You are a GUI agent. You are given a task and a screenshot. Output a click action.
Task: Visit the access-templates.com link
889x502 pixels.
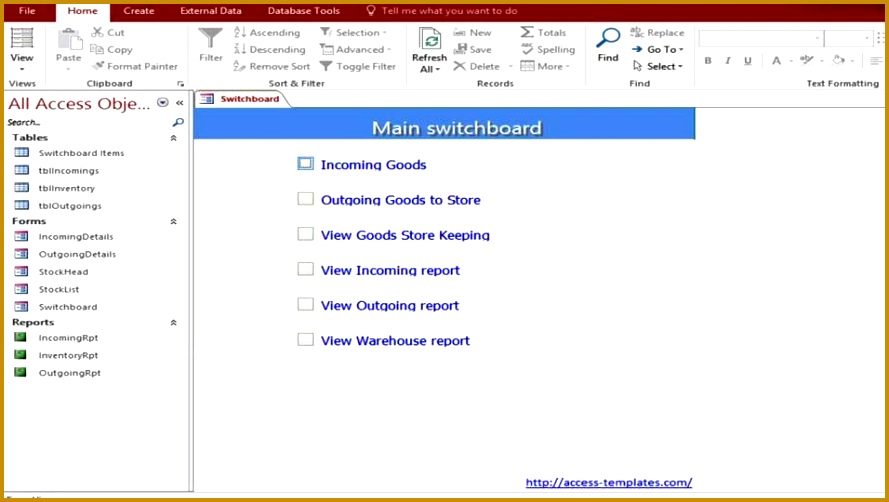[x=608, y=483]
